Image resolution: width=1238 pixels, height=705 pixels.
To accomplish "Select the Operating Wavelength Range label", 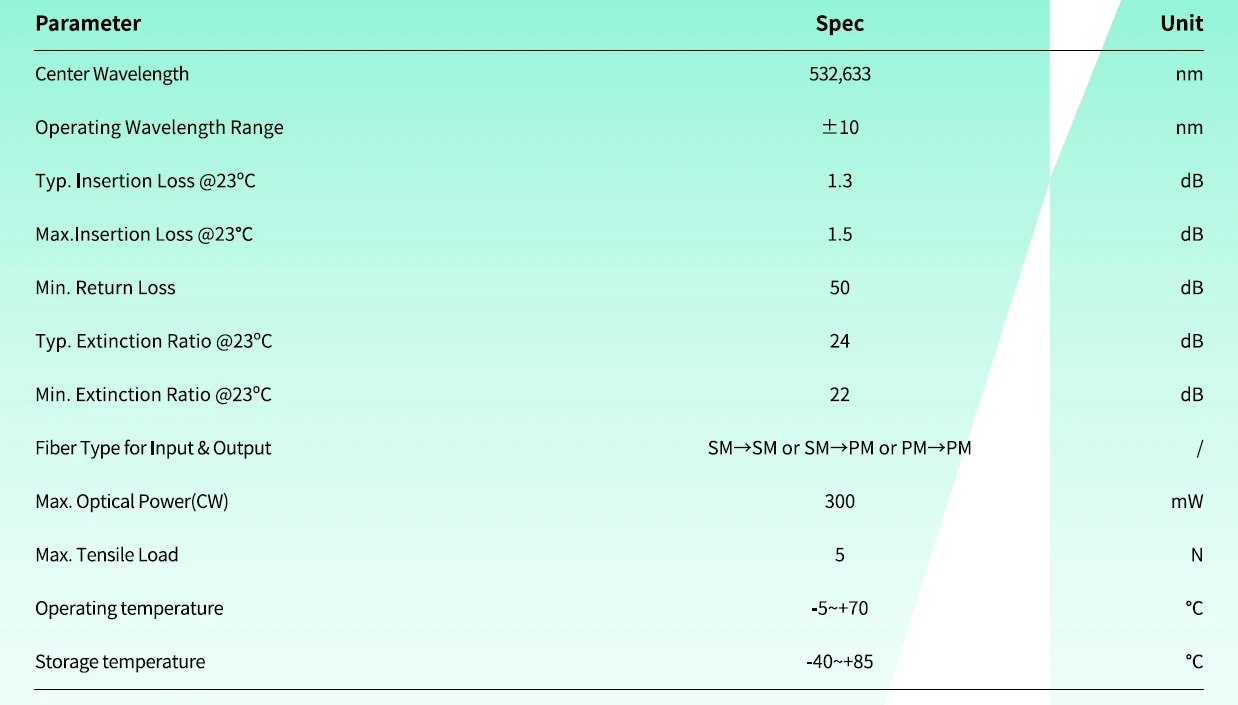I will pyautogui.click(x=159, y=127).
